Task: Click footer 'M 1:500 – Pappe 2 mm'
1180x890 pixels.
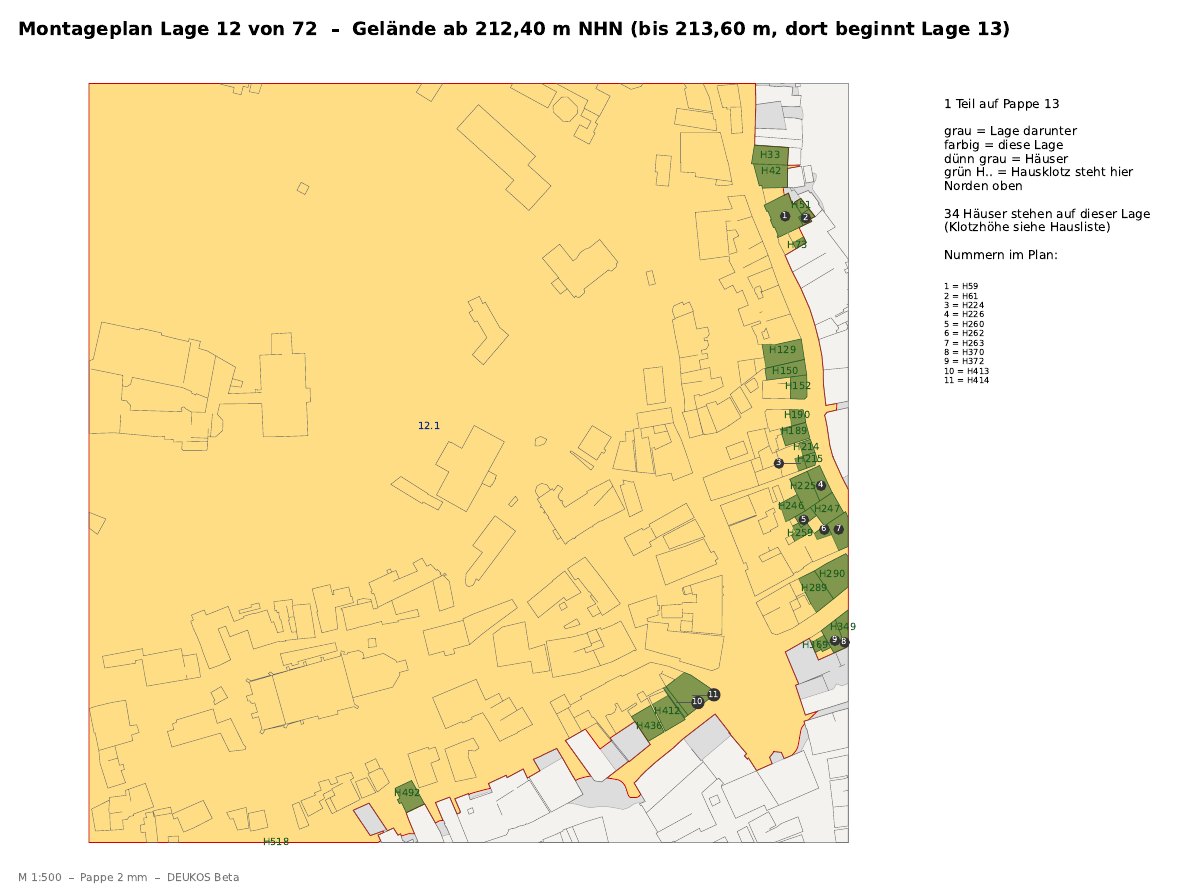Action: tap(83, 877)
